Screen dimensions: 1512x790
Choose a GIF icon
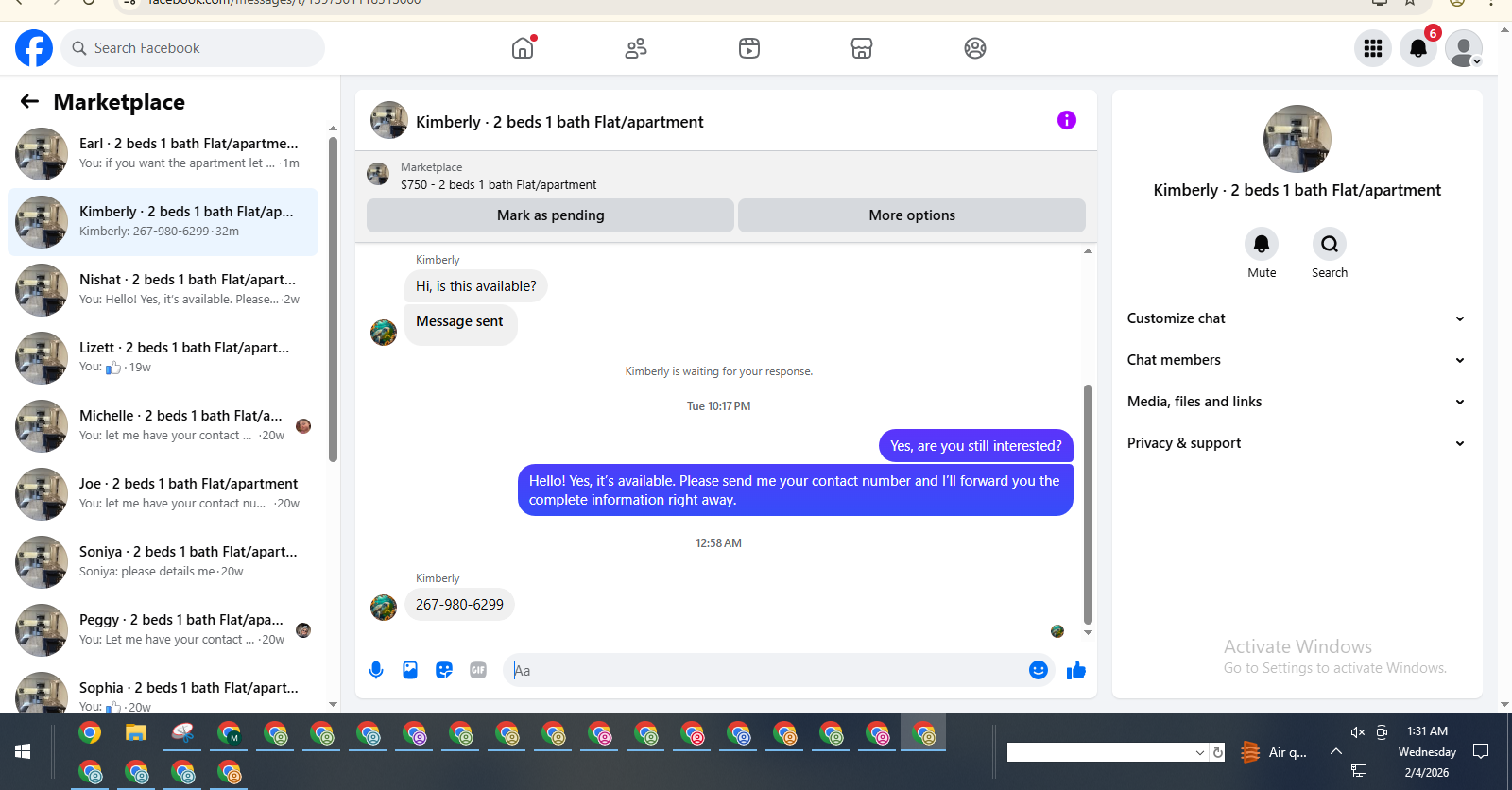pos(478,670)
